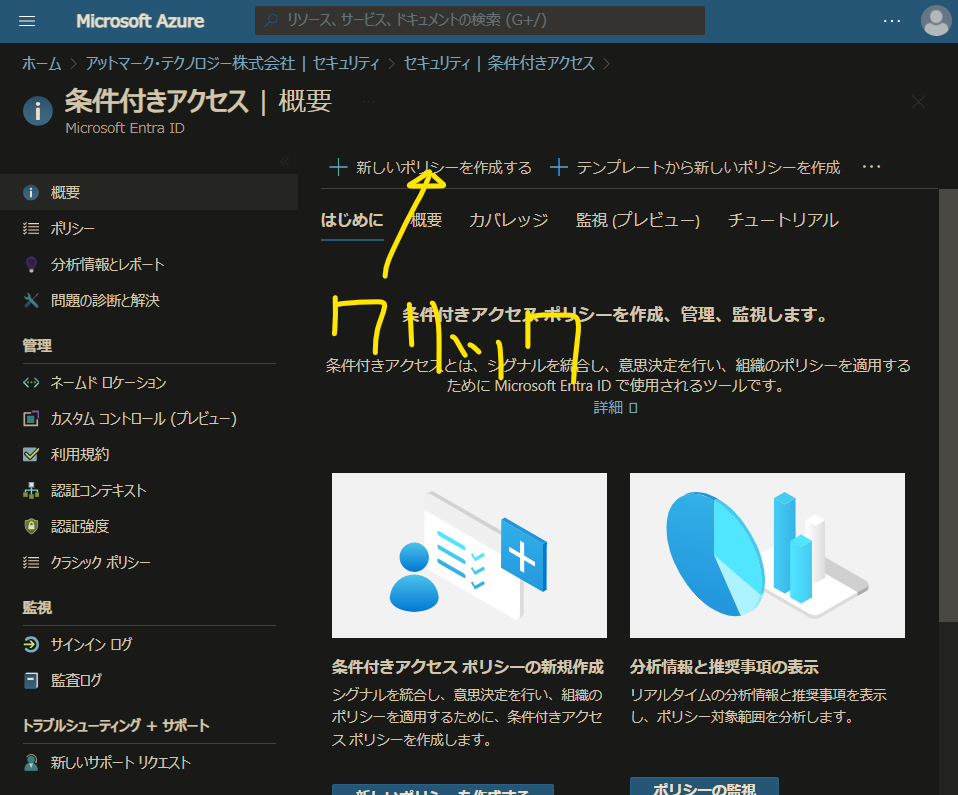Screen dimensions: 958x795
Task: Open アットマーク・テクノロジー株式会社 | セキュリティ breadcrumb
Action: click(233, 64)
